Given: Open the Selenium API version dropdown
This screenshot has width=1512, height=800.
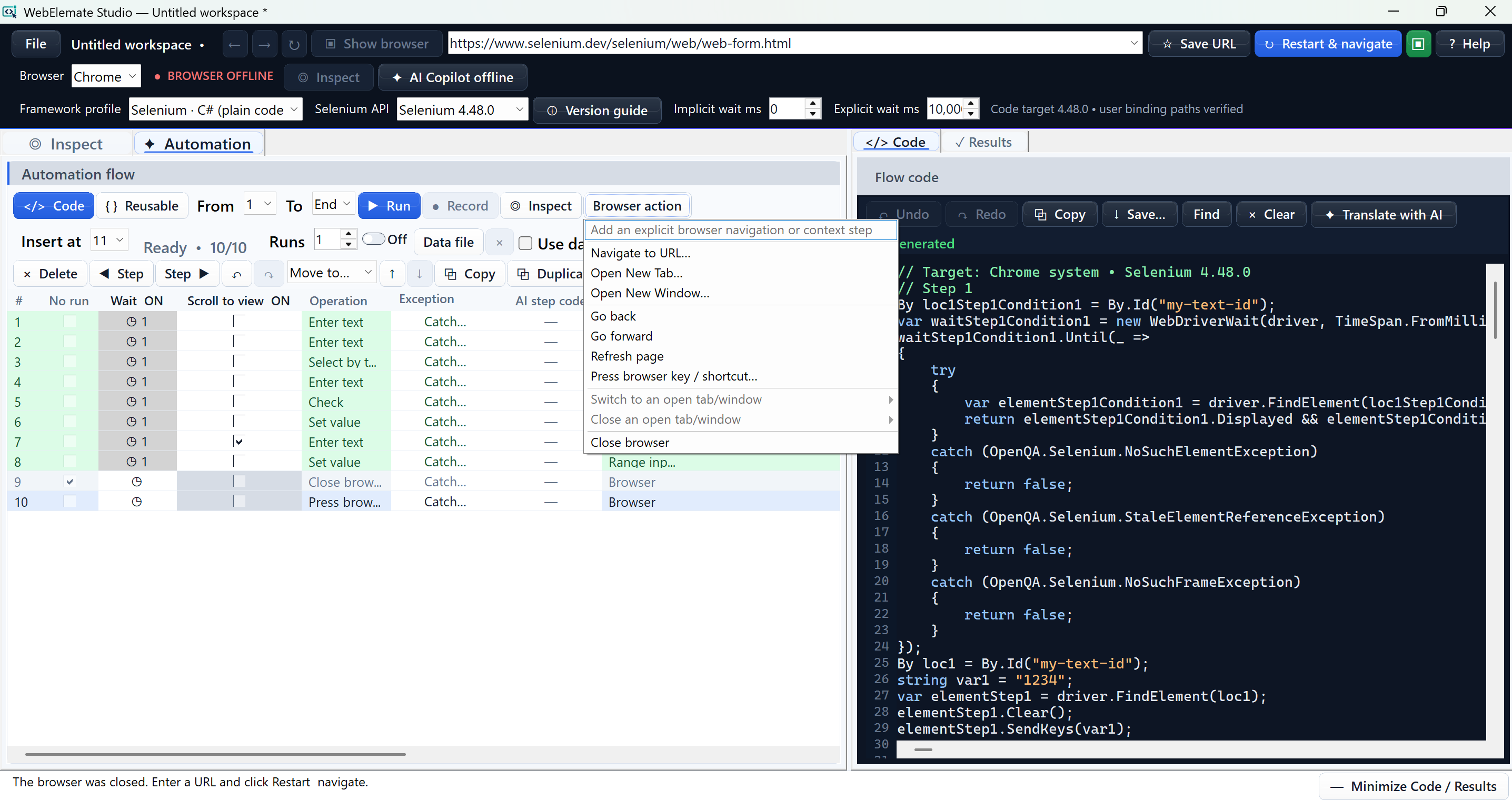Looking at the screenshot, I should pos(462,110).
